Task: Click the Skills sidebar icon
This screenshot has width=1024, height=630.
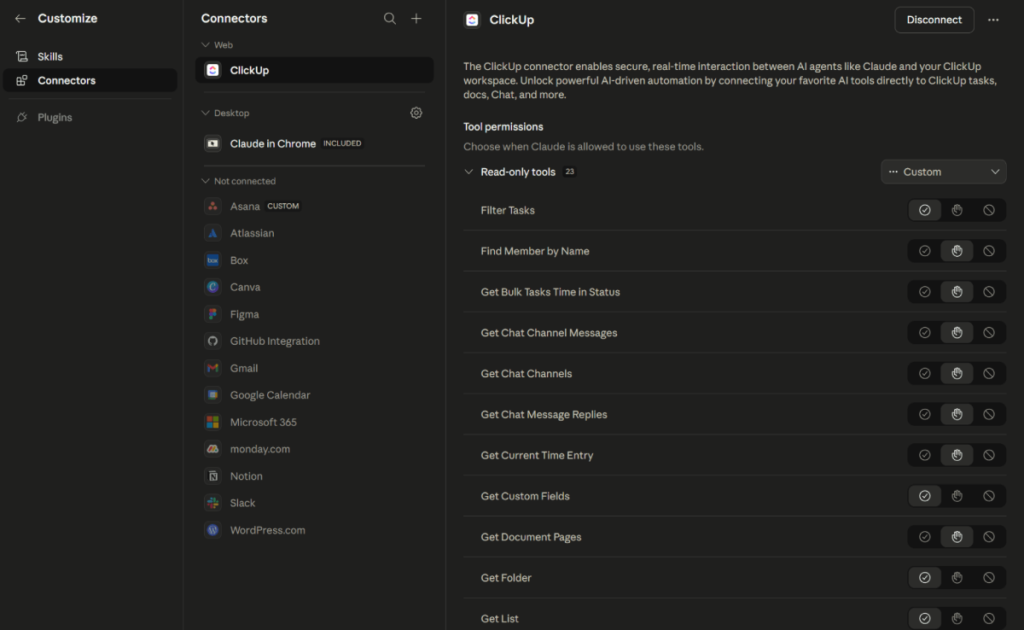Action: (22, 56)
